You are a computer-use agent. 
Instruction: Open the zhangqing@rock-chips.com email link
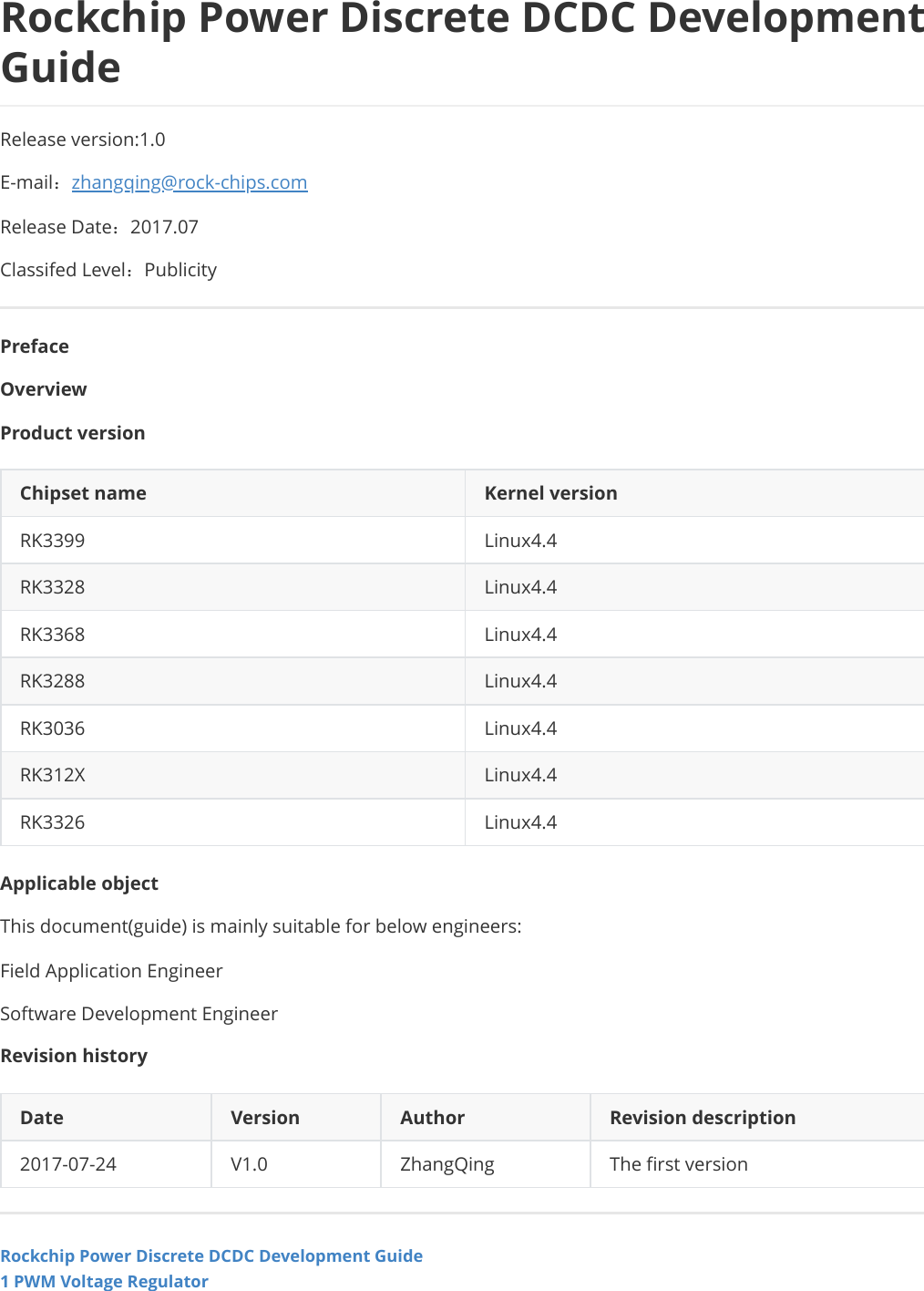click(189, 182)
